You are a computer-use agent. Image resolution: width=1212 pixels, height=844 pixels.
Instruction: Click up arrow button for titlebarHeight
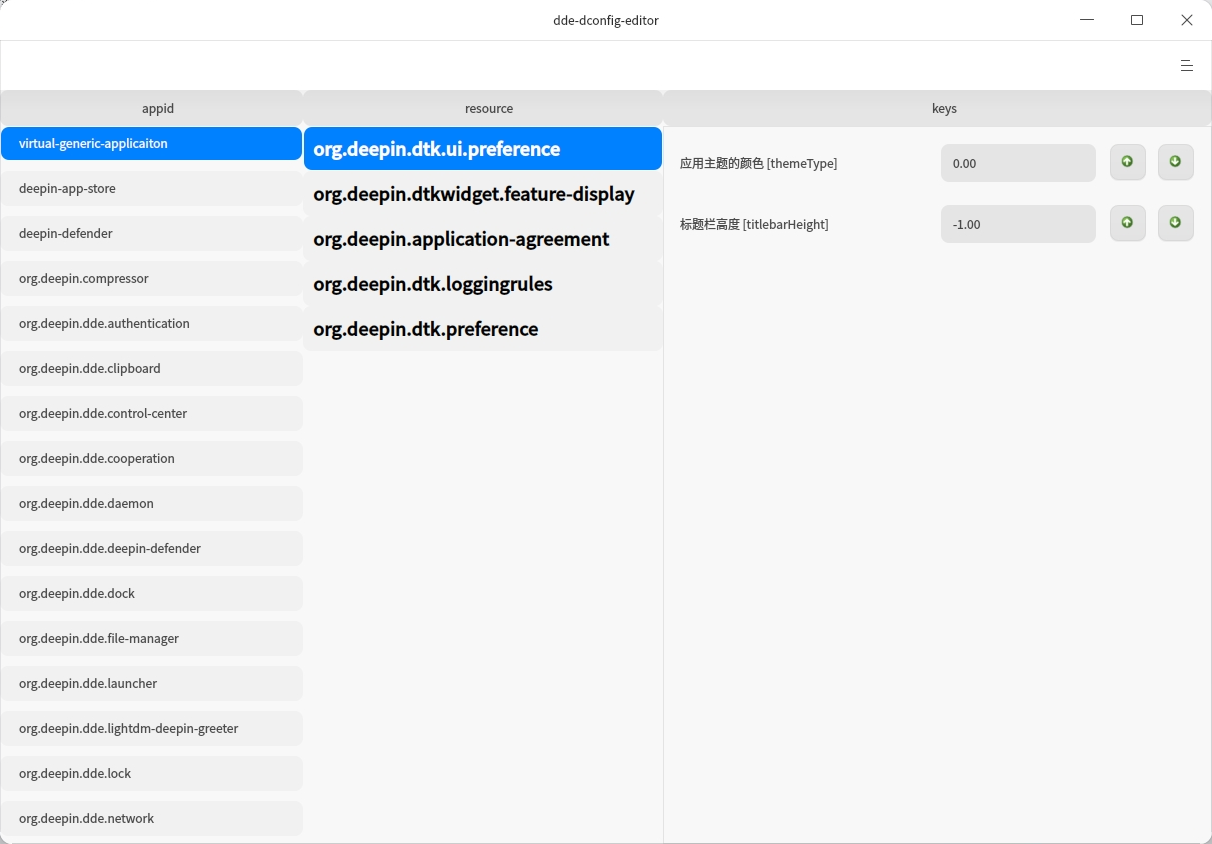tap(1128, 223)
